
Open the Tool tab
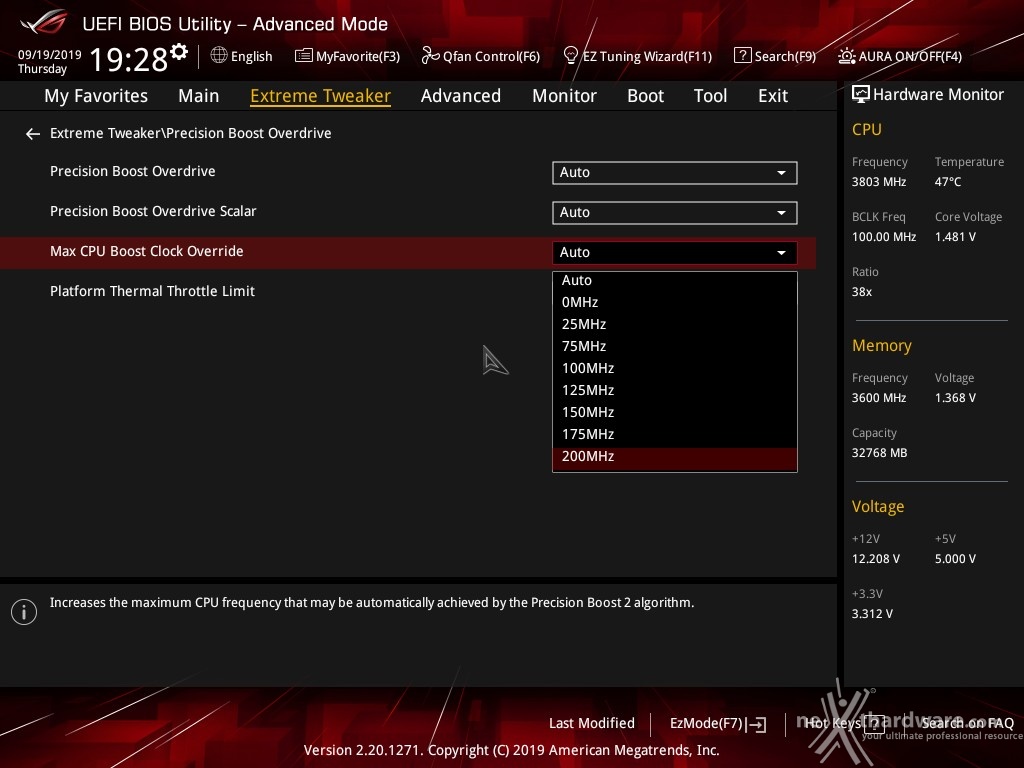[711, 96]
